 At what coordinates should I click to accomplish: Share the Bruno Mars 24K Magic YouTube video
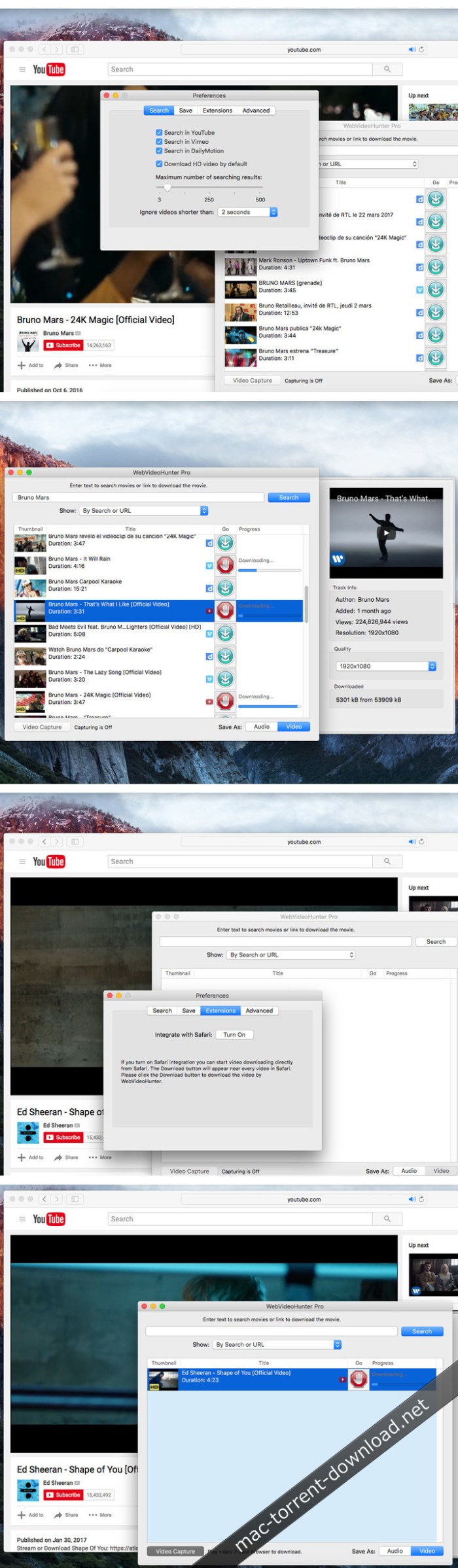click(66, 365)
